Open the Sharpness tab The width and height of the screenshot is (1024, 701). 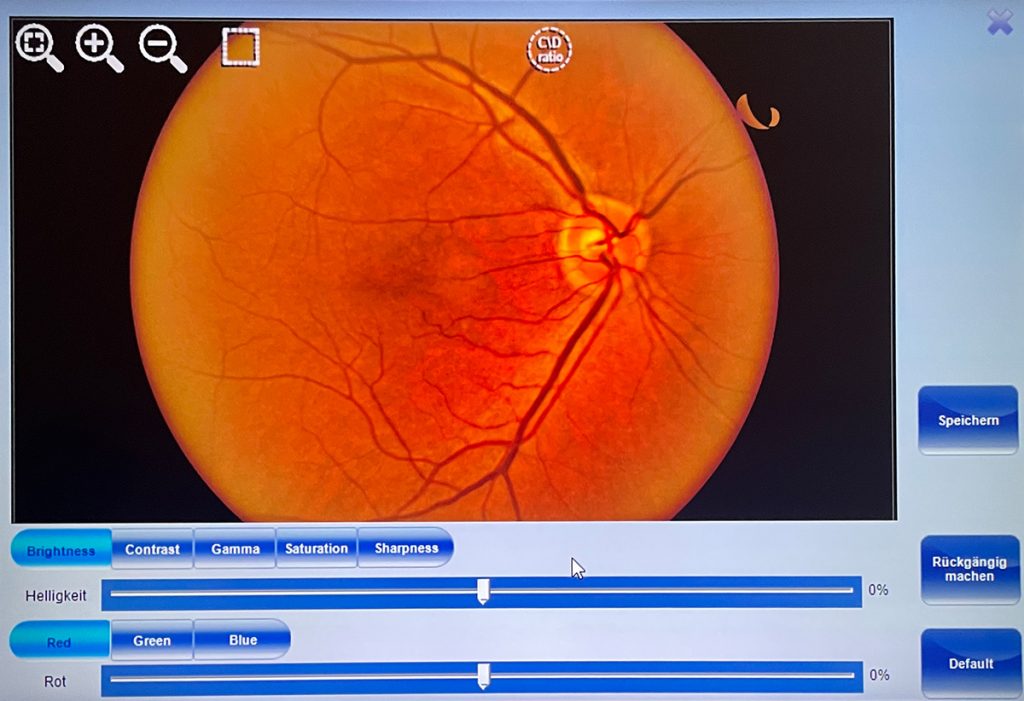[406, 548]
